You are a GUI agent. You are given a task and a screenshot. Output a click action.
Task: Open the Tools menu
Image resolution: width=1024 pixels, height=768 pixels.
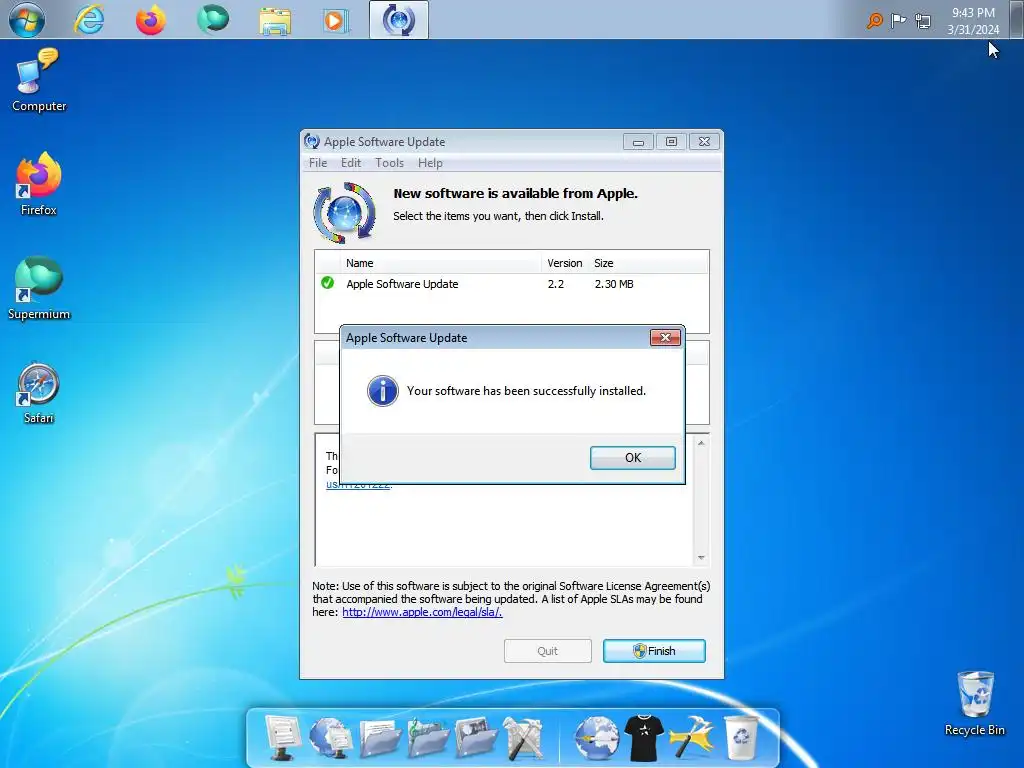click(389, 163)
